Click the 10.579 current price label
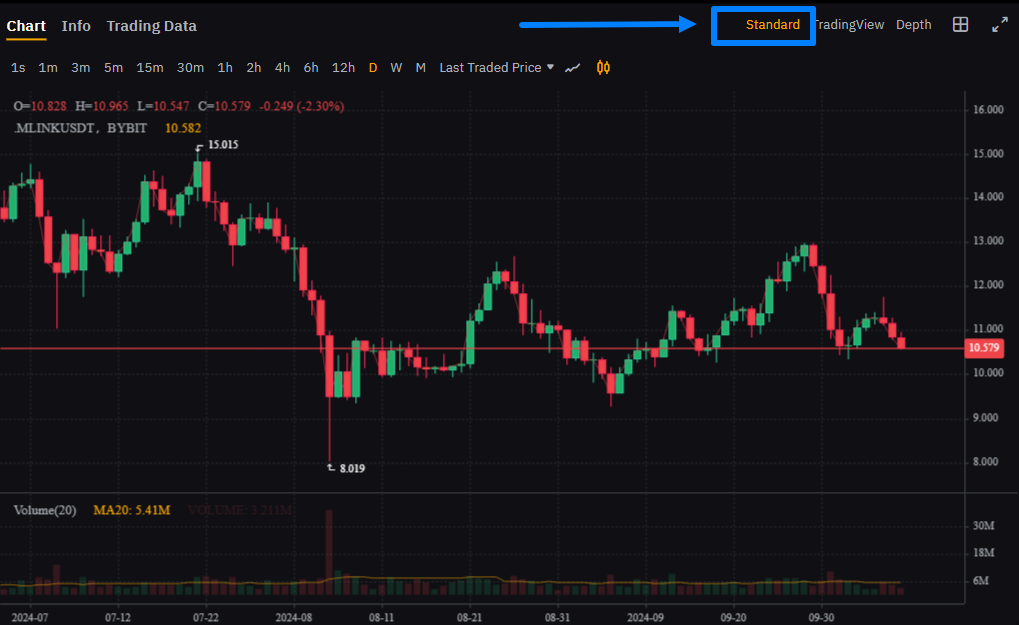Viewport: 1019px width, 625px height. (x=984, y=348)
